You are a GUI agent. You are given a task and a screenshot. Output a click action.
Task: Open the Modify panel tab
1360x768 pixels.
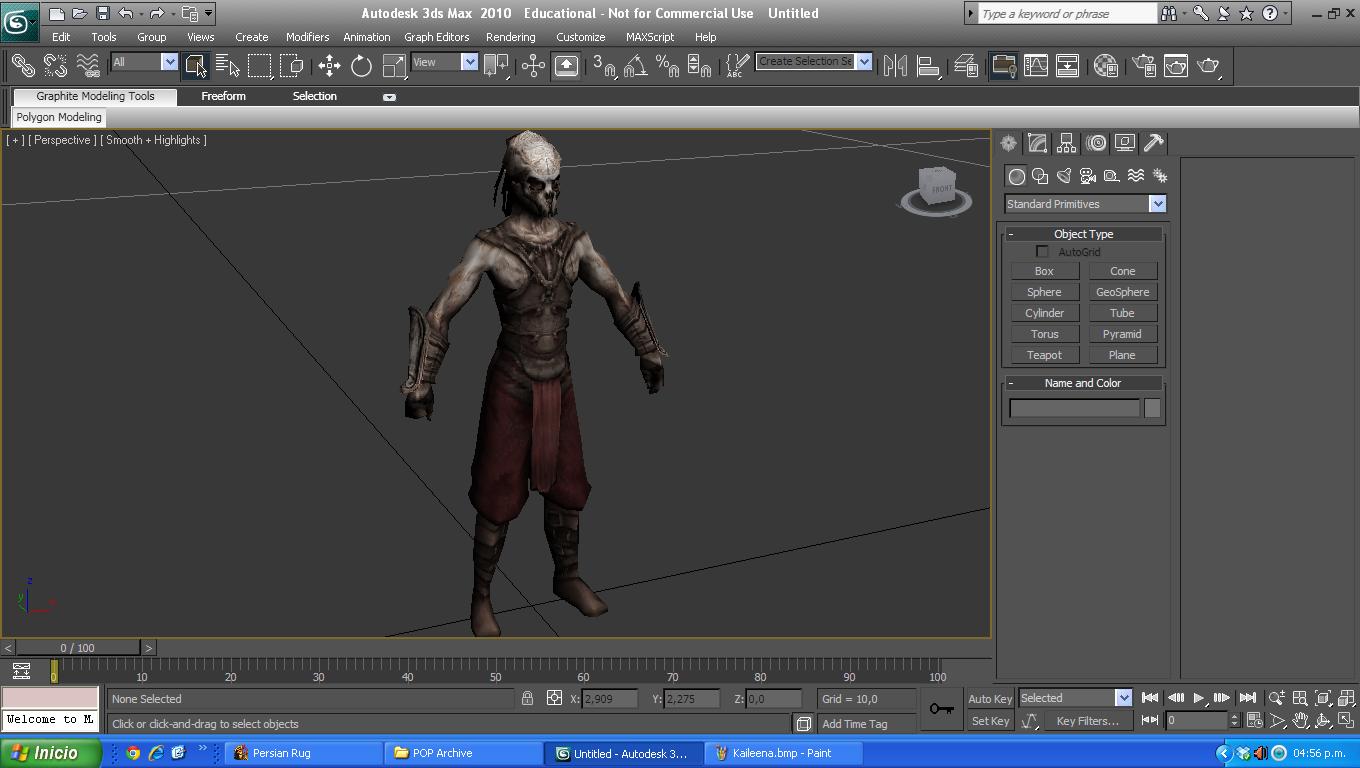tap(1037, 143)
